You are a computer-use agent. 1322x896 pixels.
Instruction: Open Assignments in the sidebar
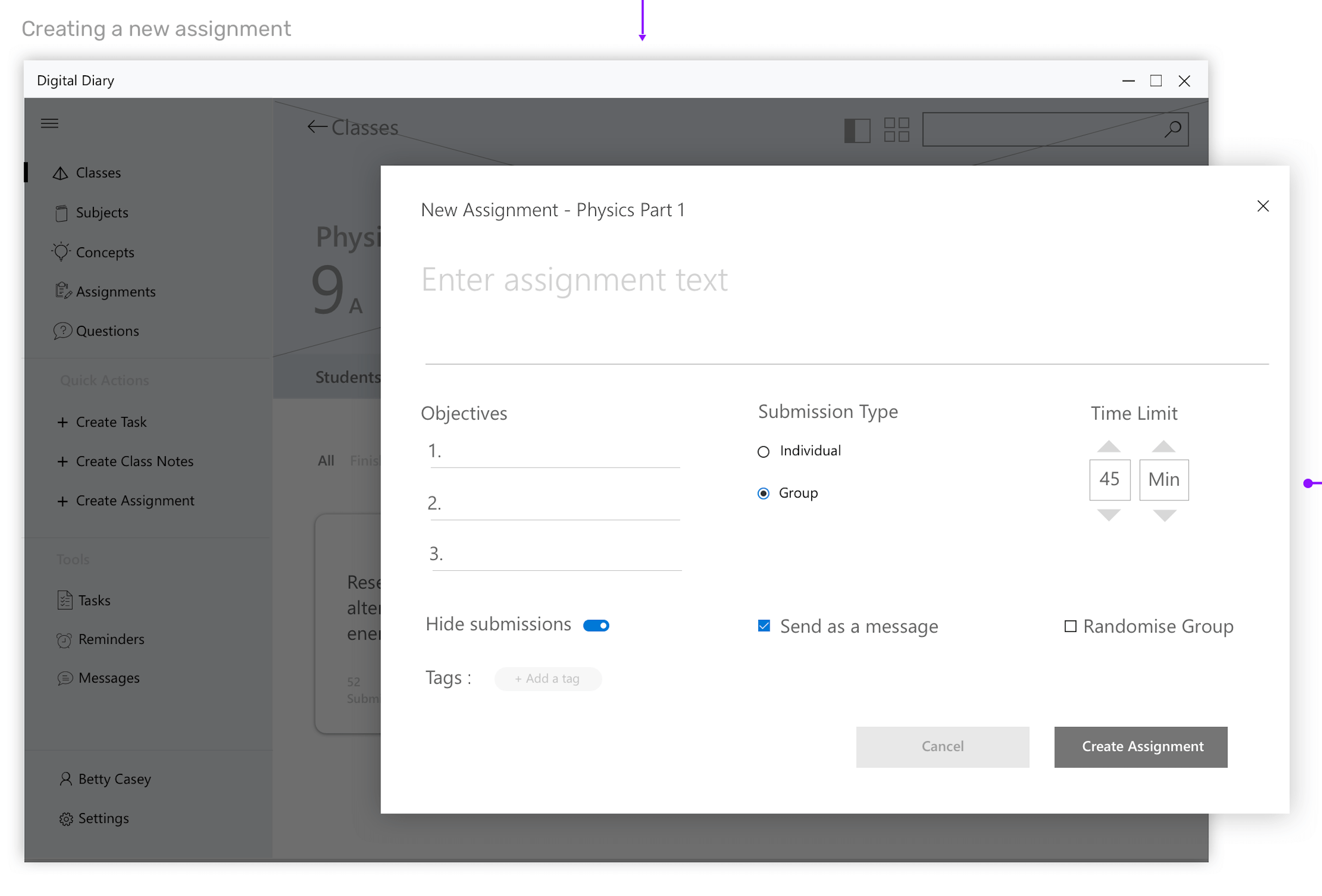click(116, 291)
